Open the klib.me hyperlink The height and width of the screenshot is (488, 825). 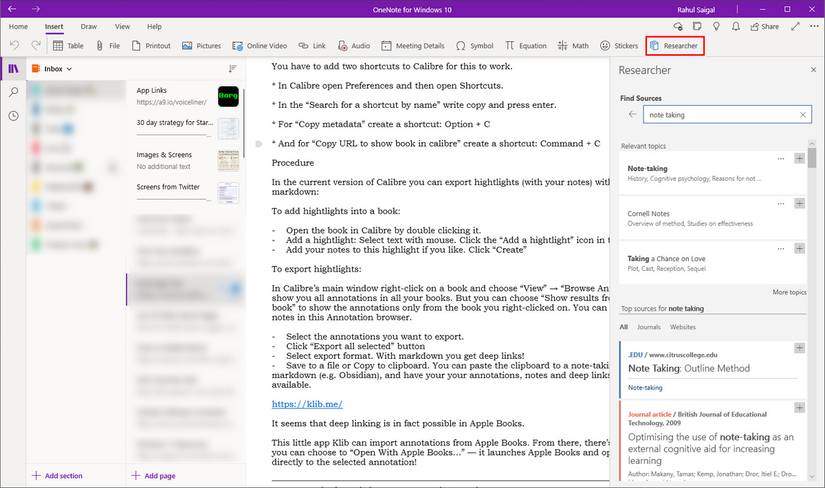[x=307, y=404]
